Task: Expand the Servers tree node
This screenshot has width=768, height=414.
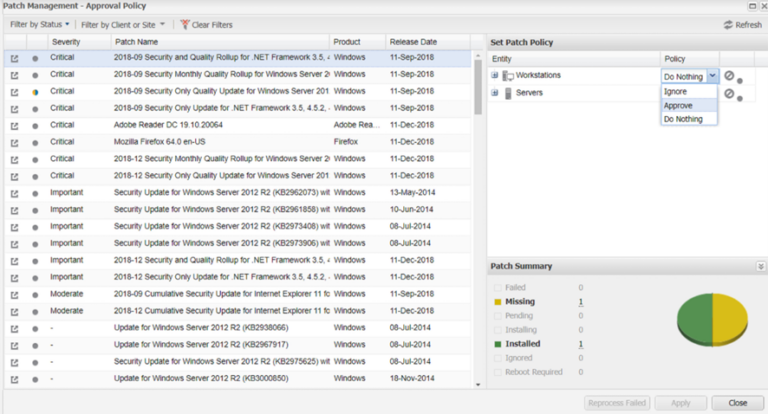Action: point(494,93)
